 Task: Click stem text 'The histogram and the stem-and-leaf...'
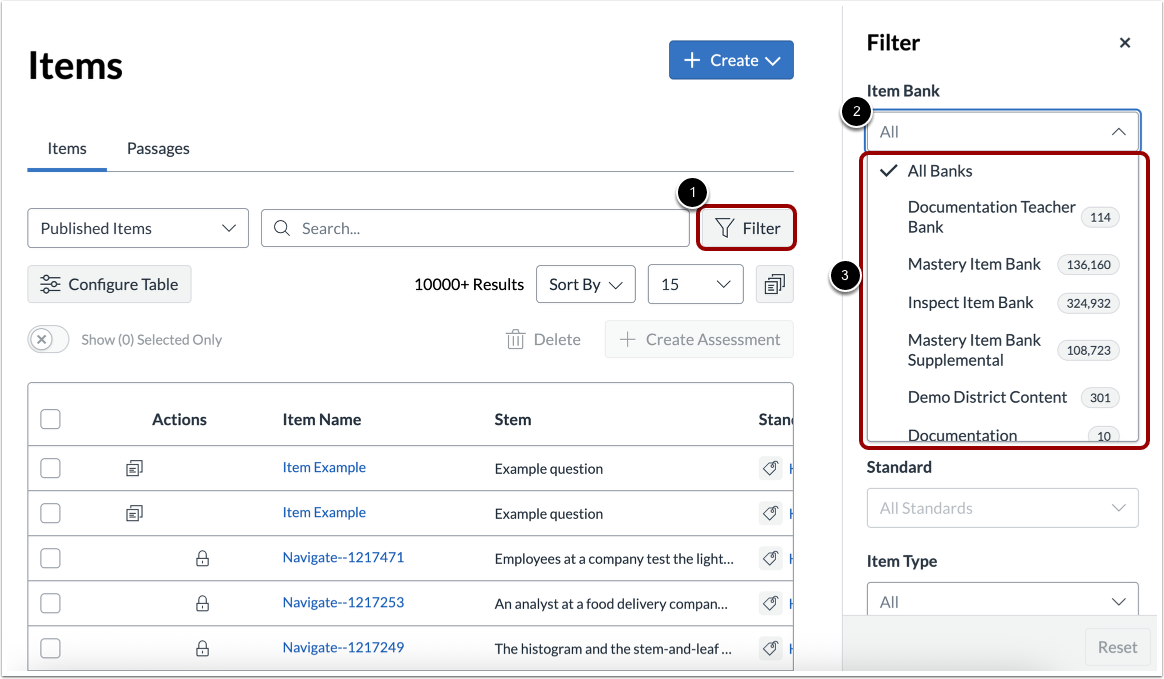coord(613,649)
